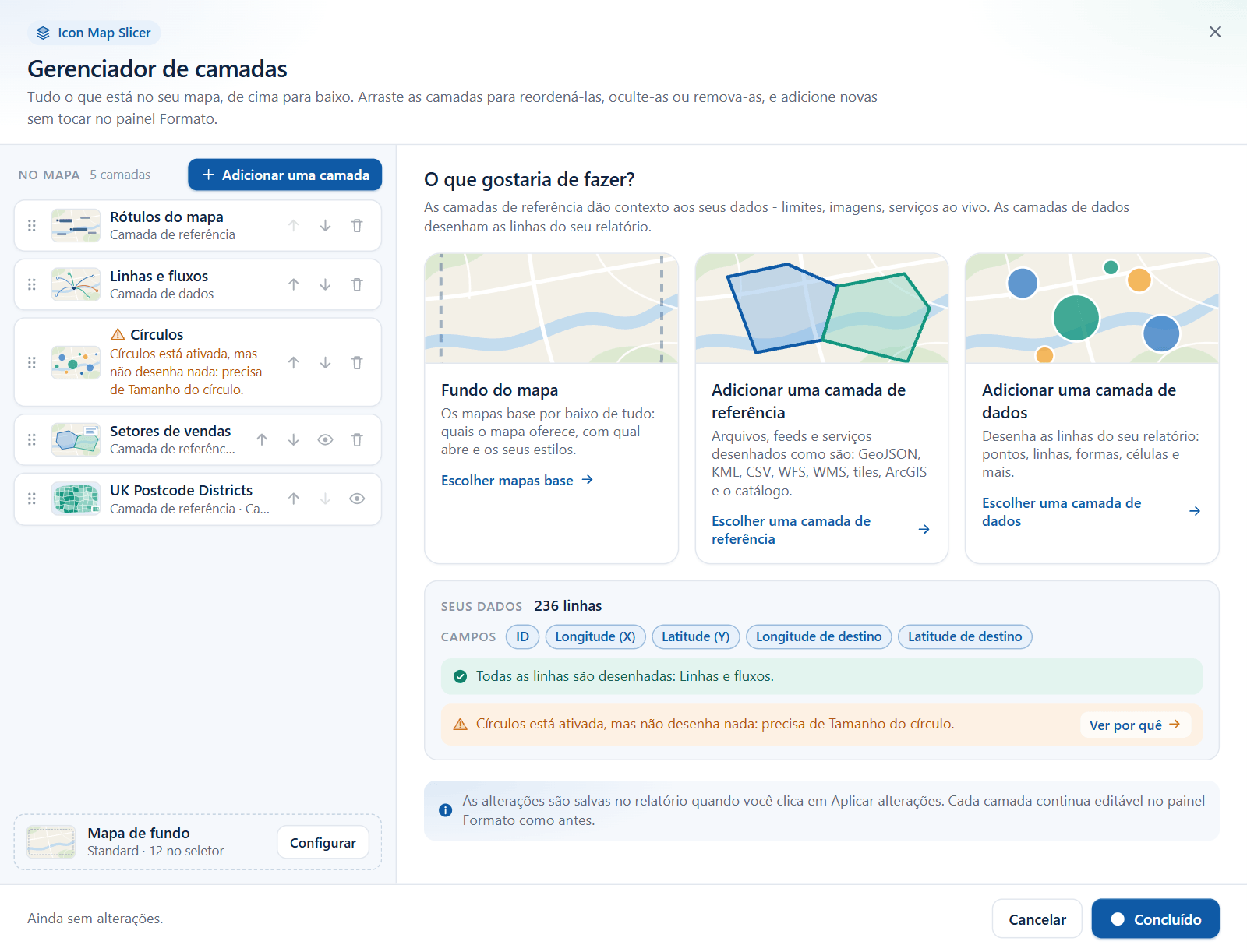
Task: Move UK Postcode Districts layer up
Action: (x=294, y=499)
